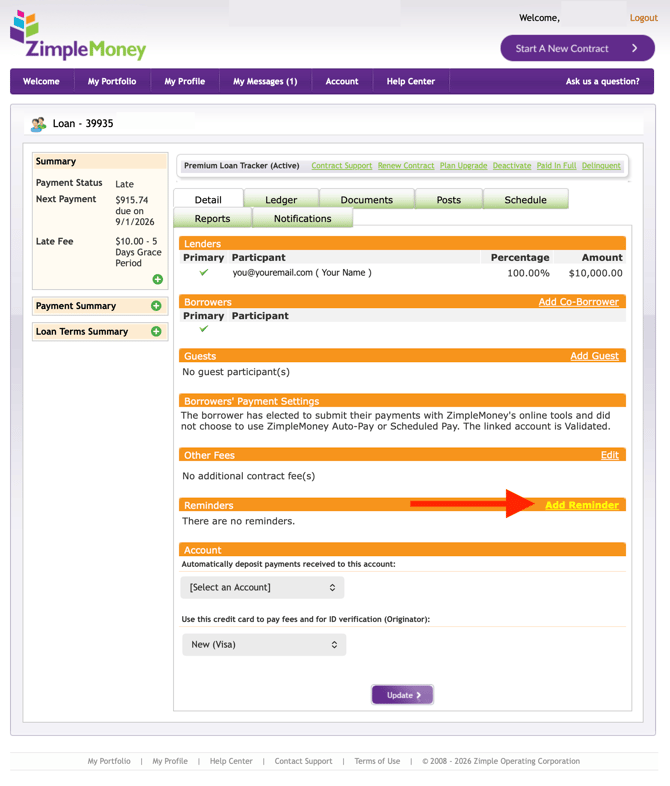Viewport: 670px width, 786px height.
Task: Click the Delinquent link
Action: coord(601,165)
